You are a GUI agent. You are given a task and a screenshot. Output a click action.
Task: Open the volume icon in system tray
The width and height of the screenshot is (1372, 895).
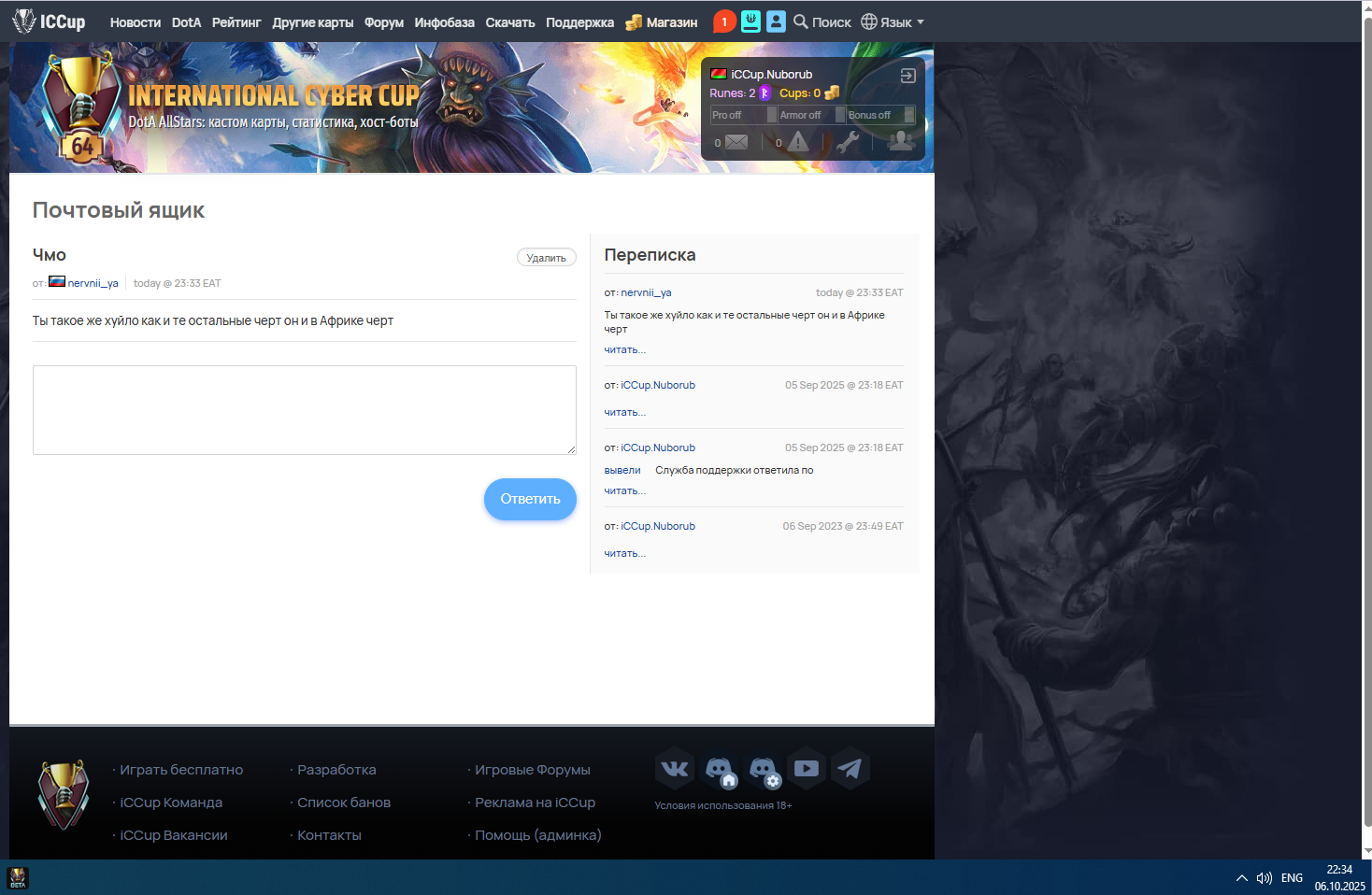coord(1265,878)
